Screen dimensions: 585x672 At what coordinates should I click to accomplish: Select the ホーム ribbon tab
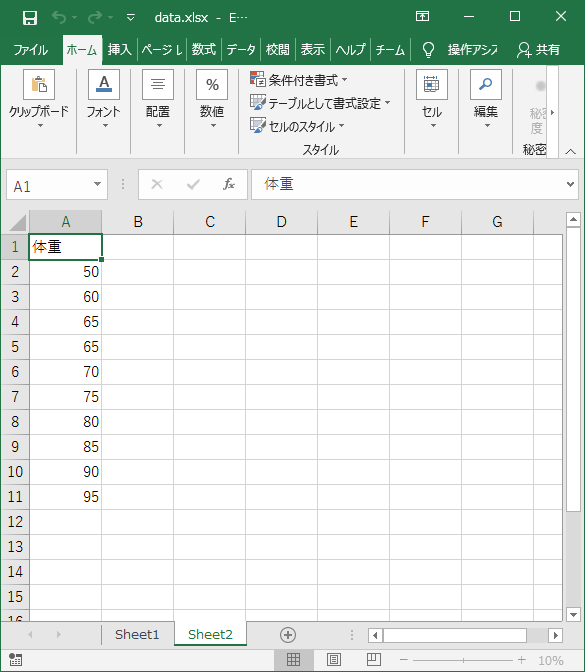(x=82, y=50)
